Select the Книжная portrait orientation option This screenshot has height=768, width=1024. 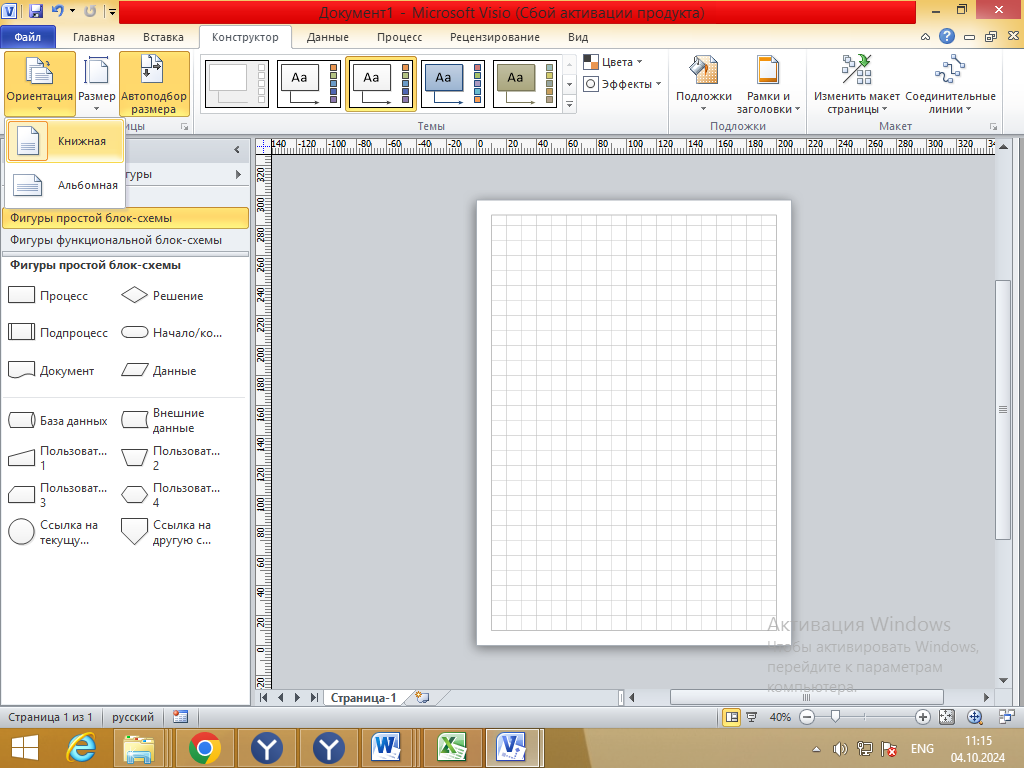point(64,141)
